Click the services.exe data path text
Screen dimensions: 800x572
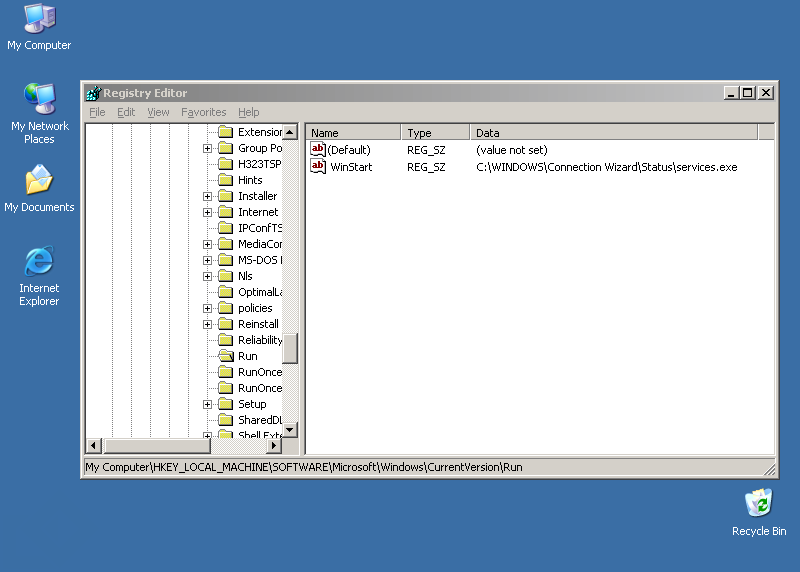pos(607,167)
